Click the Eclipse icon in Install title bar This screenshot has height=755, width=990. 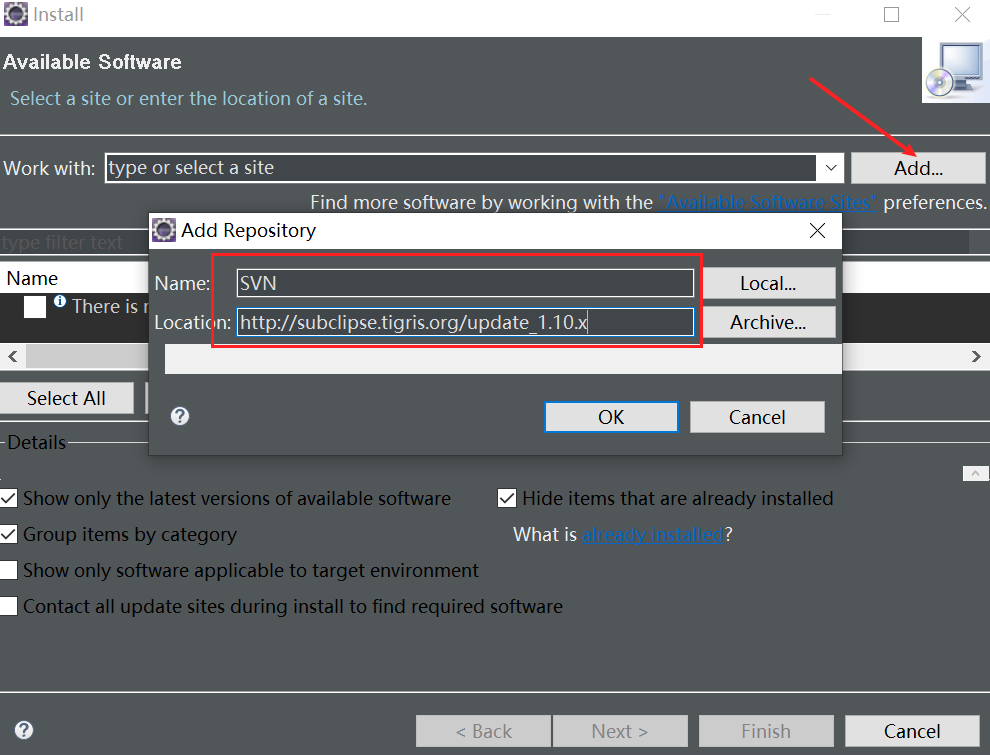pos(14,14)
